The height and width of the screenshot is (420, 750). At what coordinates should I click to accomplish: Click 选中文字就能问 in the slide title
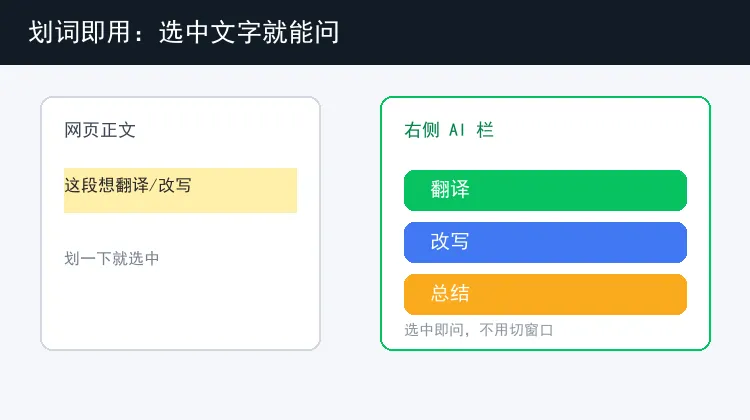pyautogui.click(x=249, y=32)
